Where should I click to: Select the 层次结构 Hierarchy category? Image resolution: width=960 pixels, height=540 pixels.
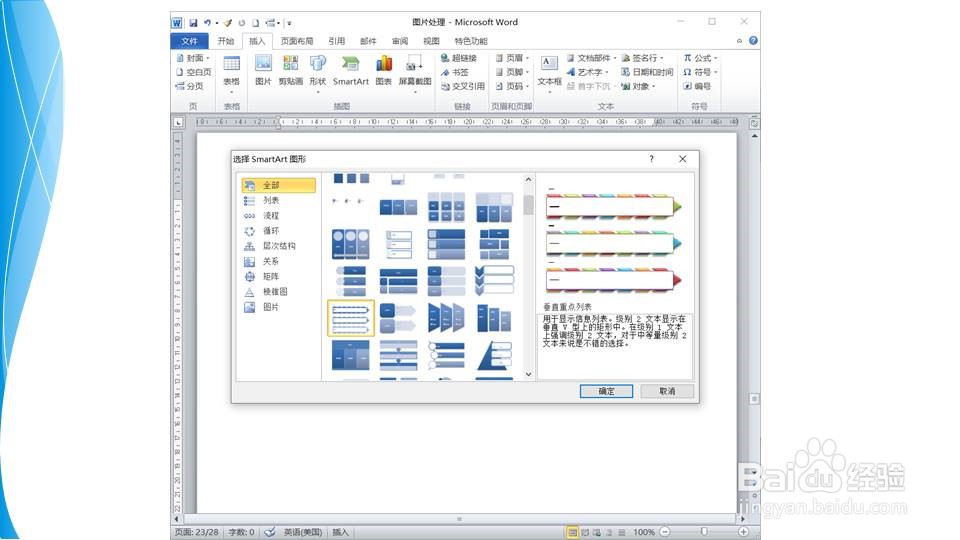(279, 246)
